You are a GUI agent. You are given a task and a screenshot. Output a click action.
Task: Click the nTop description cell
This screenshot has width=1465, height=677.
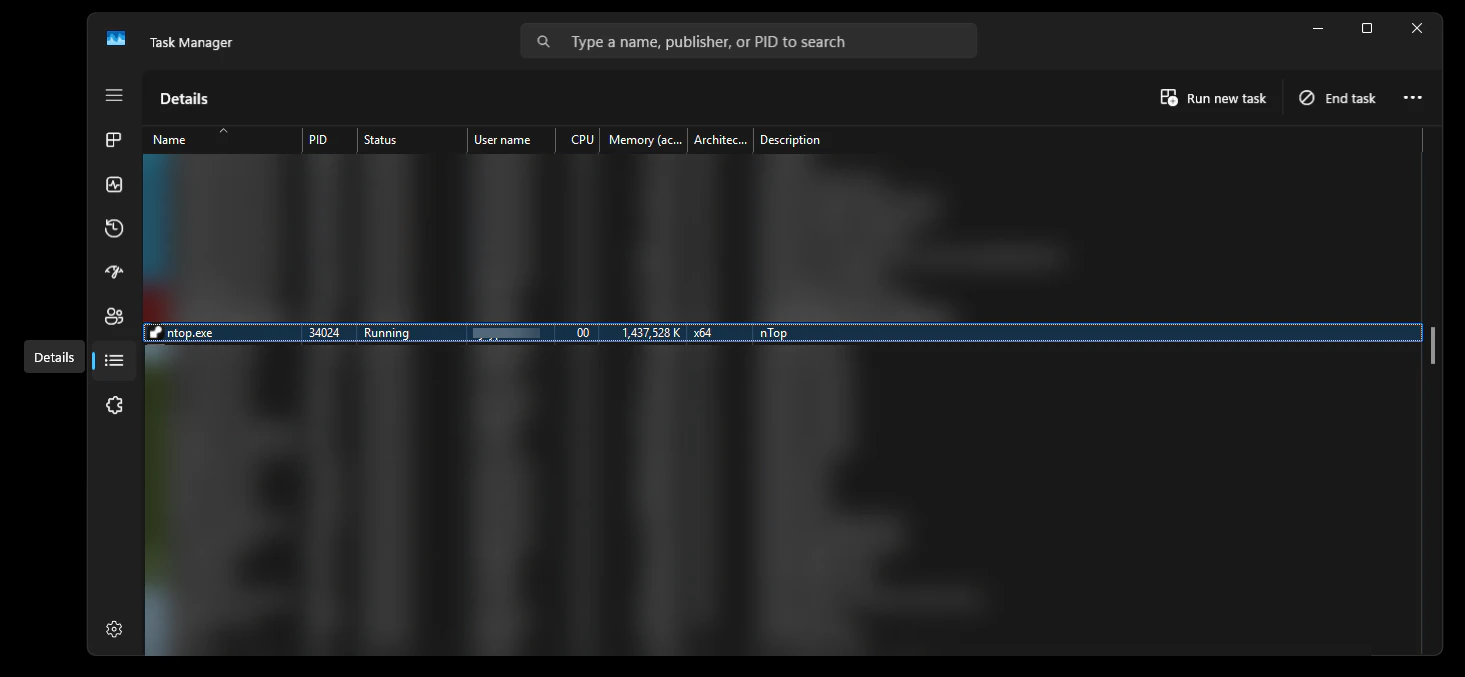point(773,333)
